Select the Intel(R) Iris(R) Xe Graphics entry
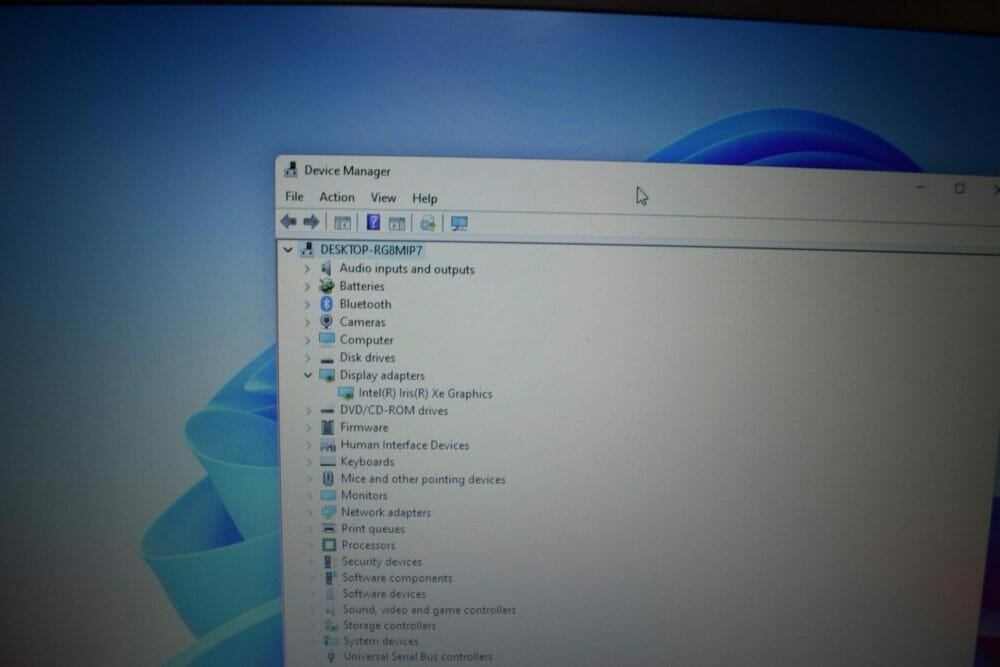Screen dimensions: 1000x667 click(x=425, y=393)
